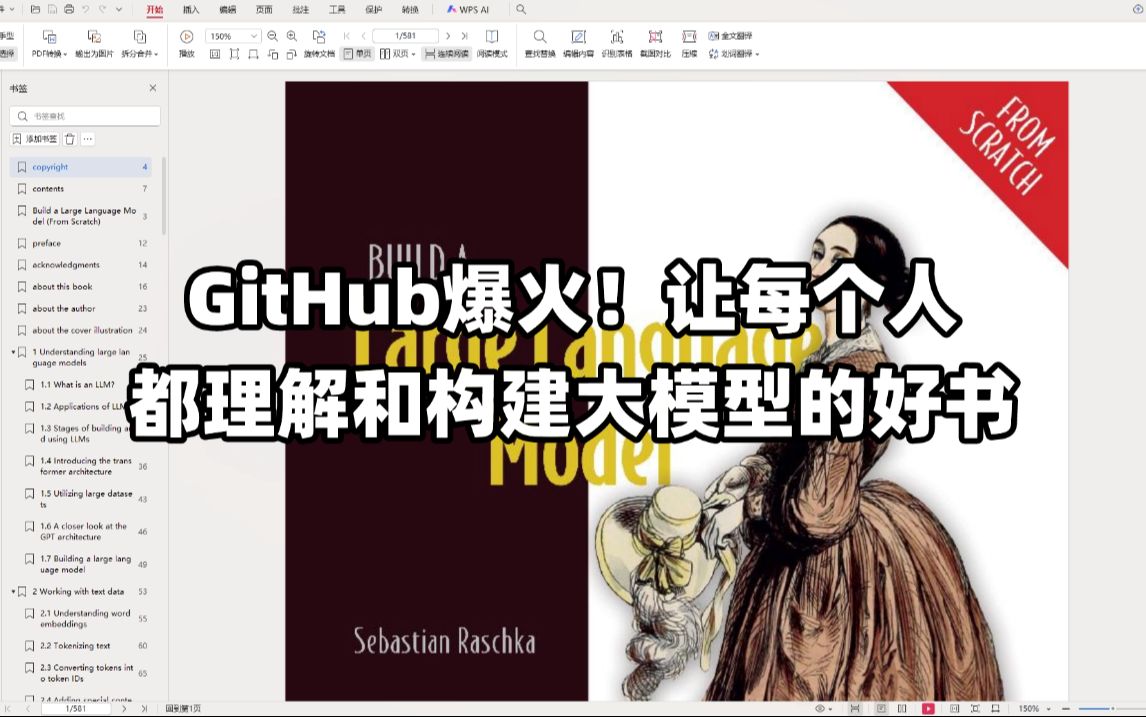This screenshot has height=717, width=1146.
Task: Go to next page arrow in toolbar
Action: coord(448,36)
